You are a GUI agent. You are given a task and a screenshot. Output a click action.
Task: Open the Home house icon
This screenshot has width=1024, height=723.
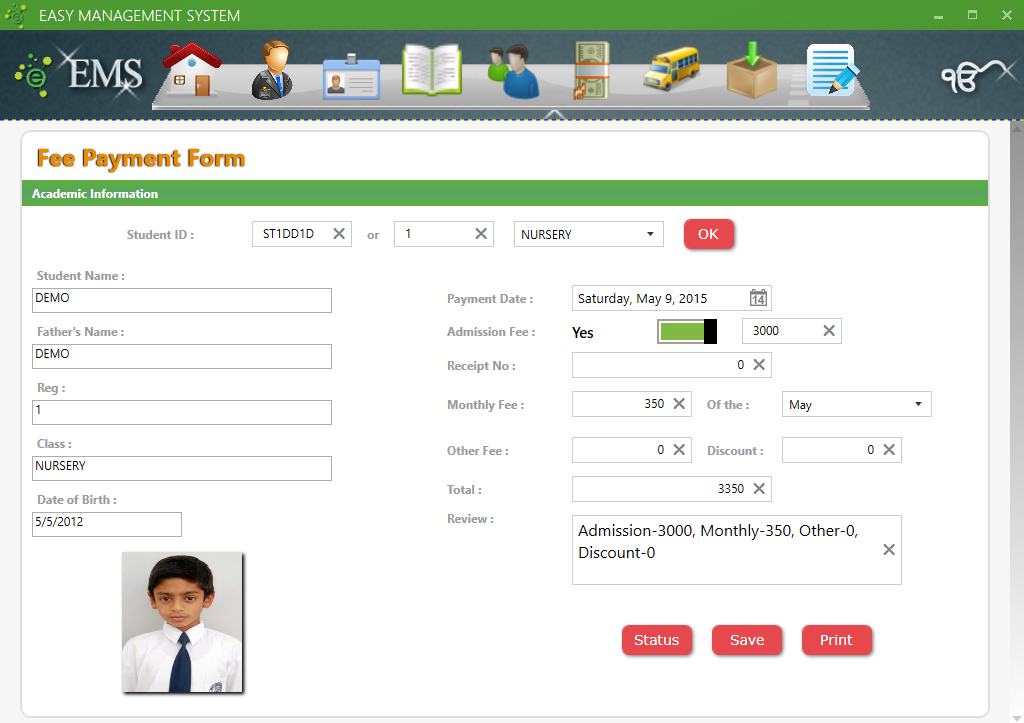pos(192,72)
